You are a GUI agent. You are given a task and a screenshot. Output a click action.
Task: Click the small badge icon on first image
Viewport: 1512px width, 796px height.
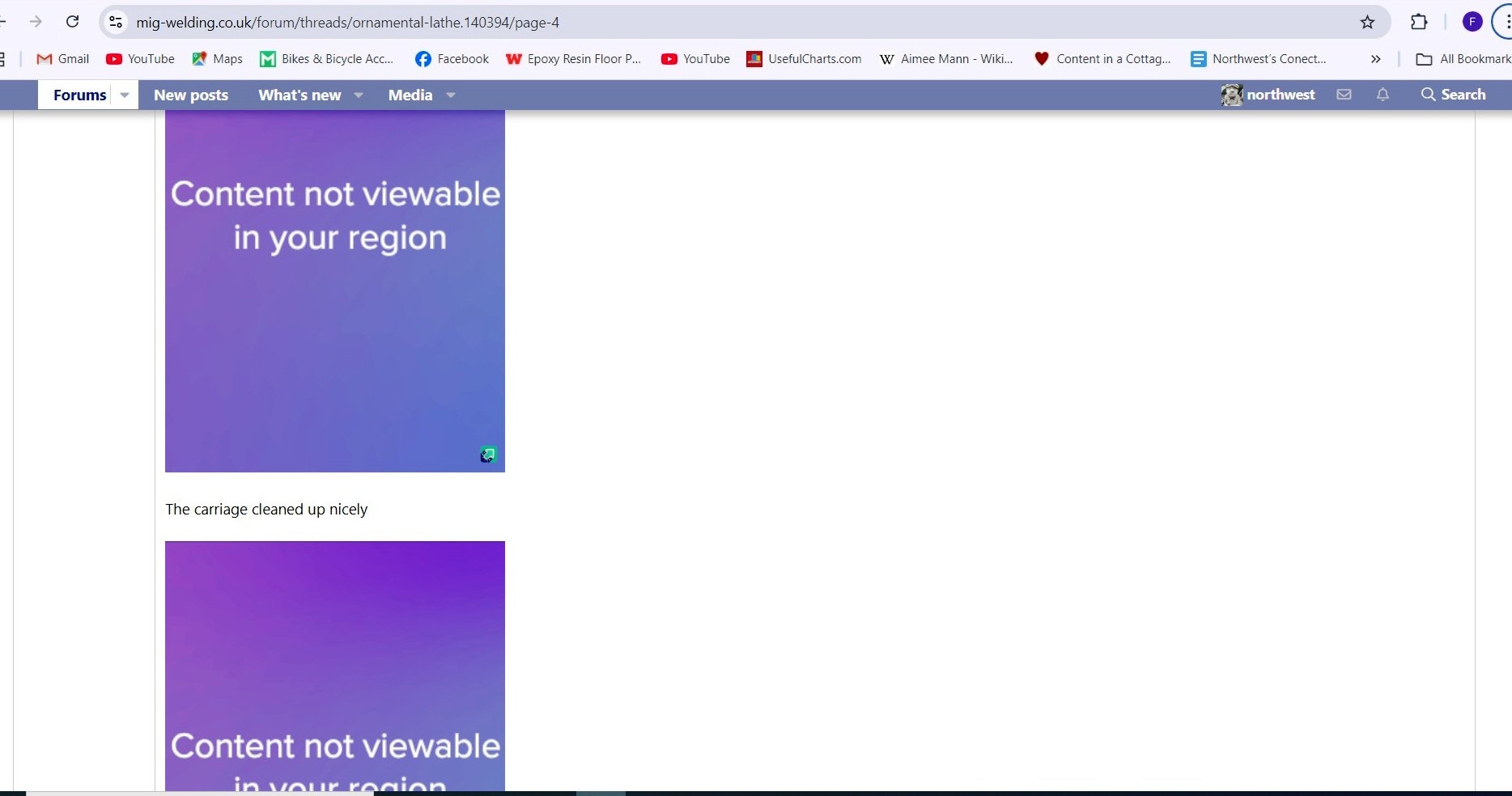(487, 455)
